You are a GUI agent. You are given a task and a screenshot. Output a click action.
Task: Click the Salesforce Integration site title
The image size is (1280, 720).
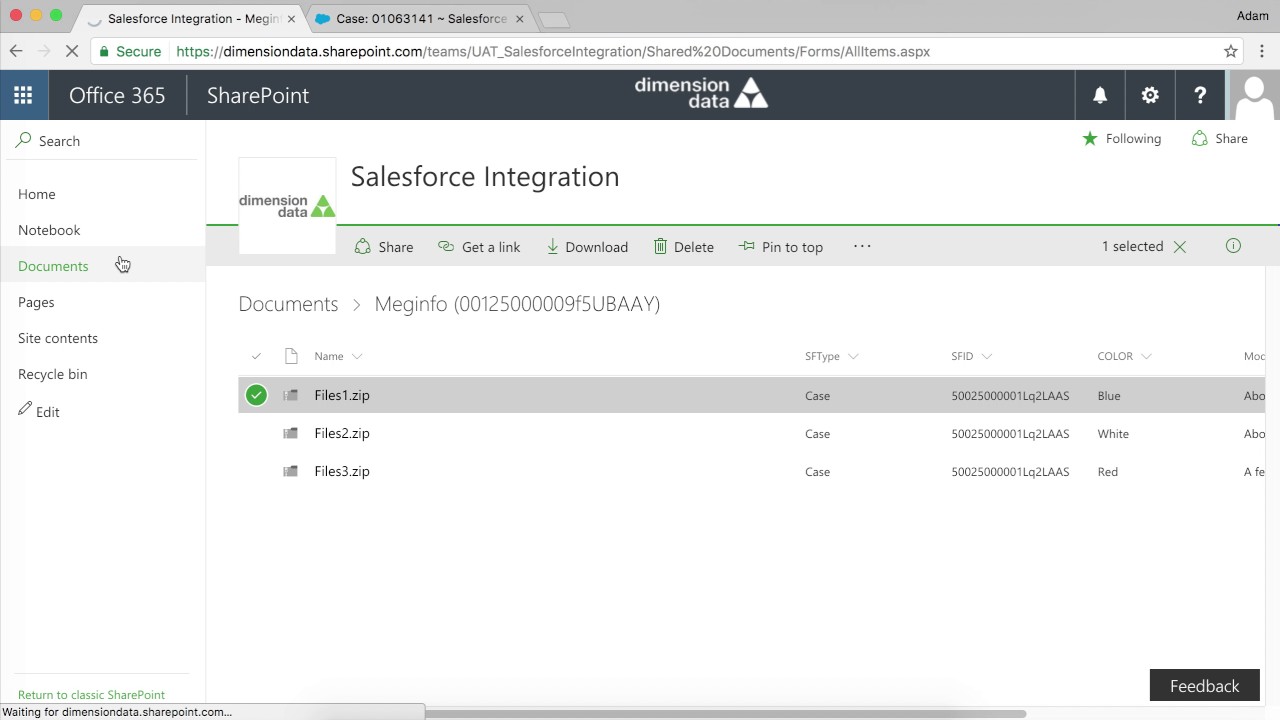485,176
